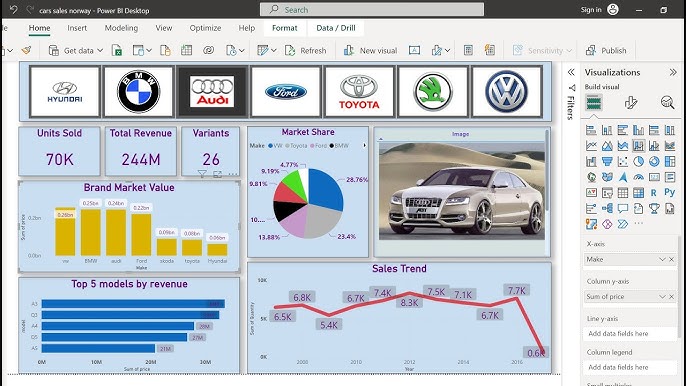Viewport: 686px width, 386px height.
Task: Open the Format ribbon tab
Action: [x=284, y=28]
